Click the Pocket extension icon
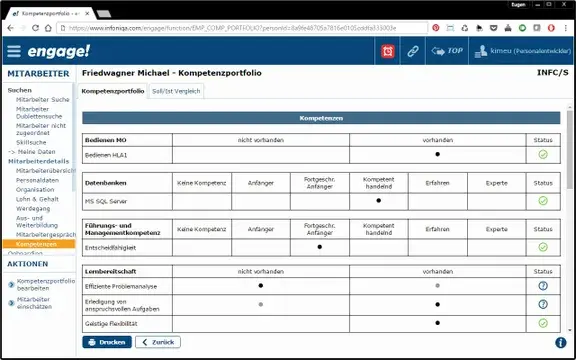Image resolution: width=576 pixels, height=360 pixels. click(494, 28)
